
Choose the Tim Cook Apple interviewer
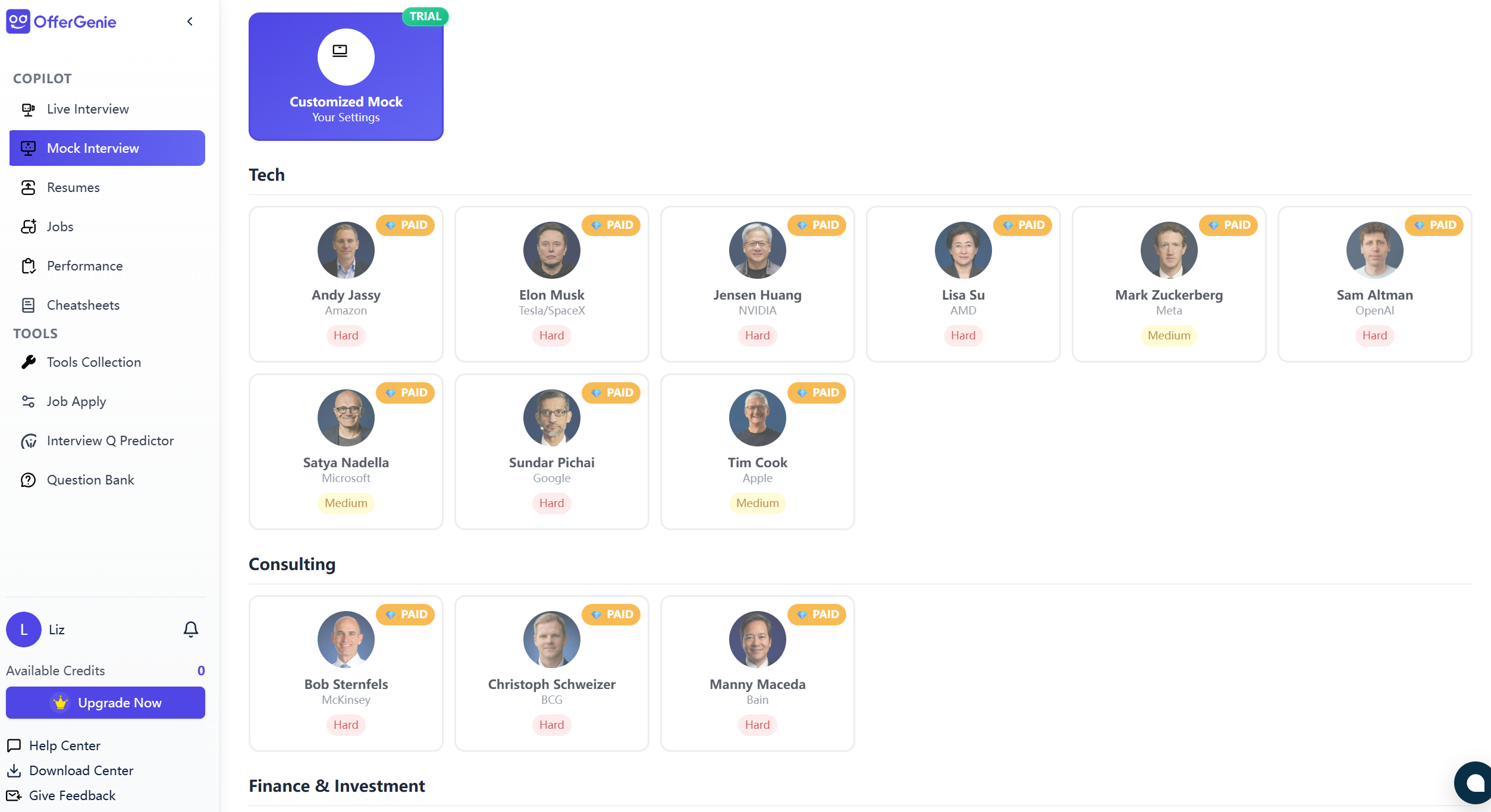point(757,452)
